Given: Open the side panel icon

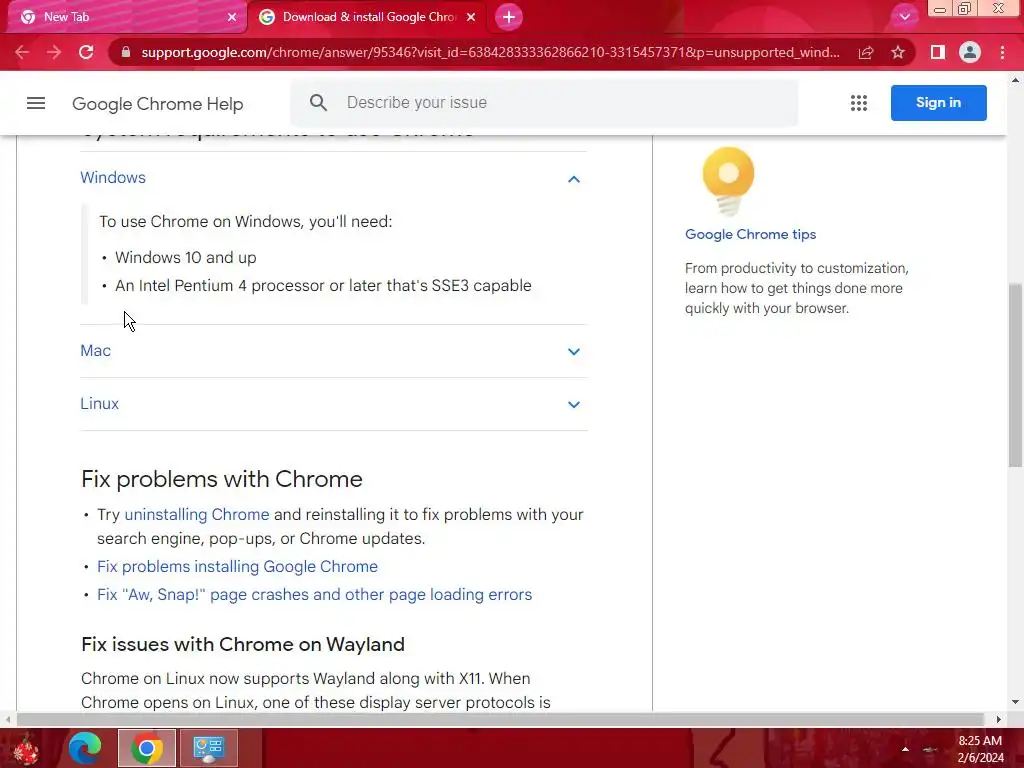Looking at the screenshot, I should pyautogui.click(x=938, y=52).
